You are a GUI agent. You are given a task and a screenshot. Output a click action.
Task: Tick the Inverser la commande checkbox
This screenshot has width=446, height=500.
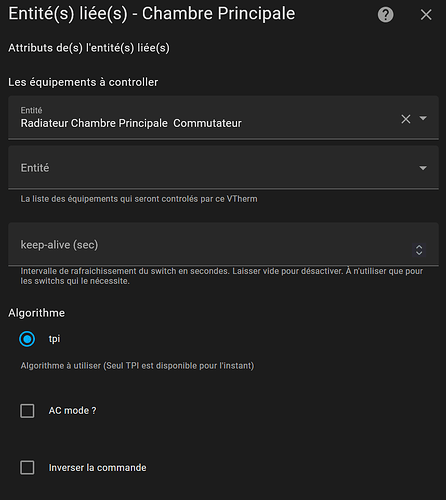pyautogui.click(x=27, y=468)
